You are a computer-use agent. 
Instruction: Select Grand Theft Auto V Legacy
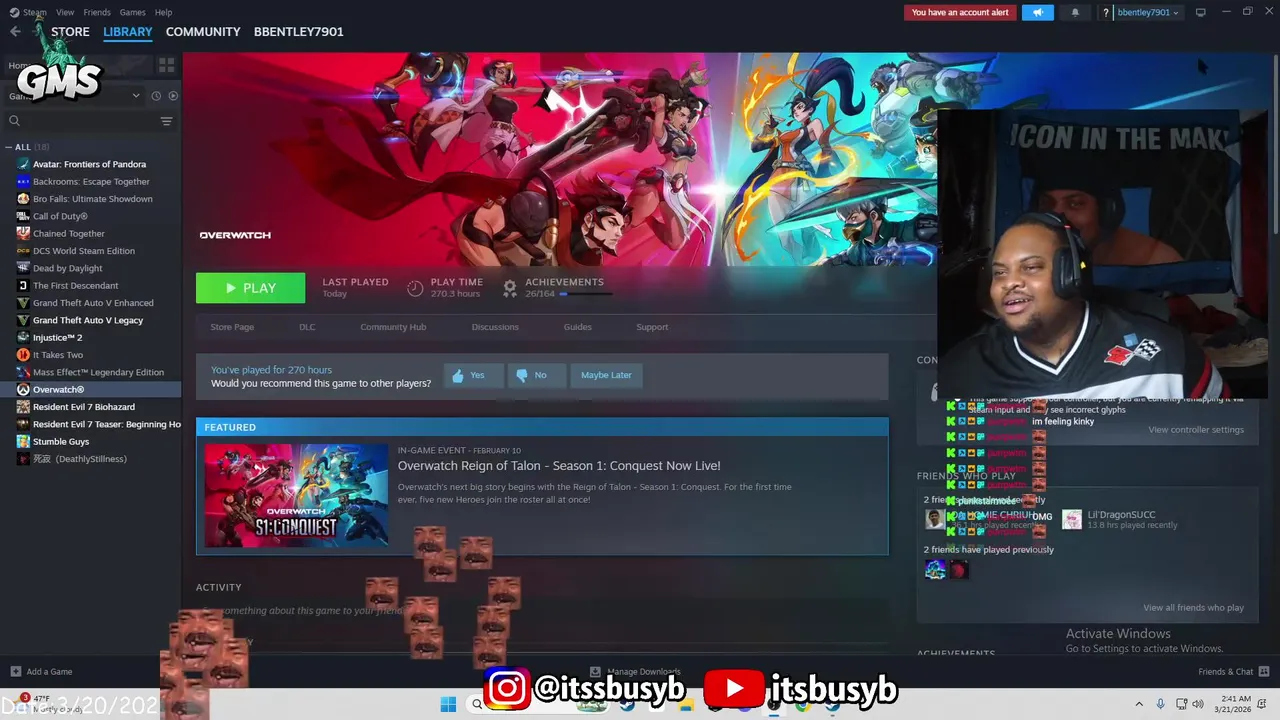point(88,320)
